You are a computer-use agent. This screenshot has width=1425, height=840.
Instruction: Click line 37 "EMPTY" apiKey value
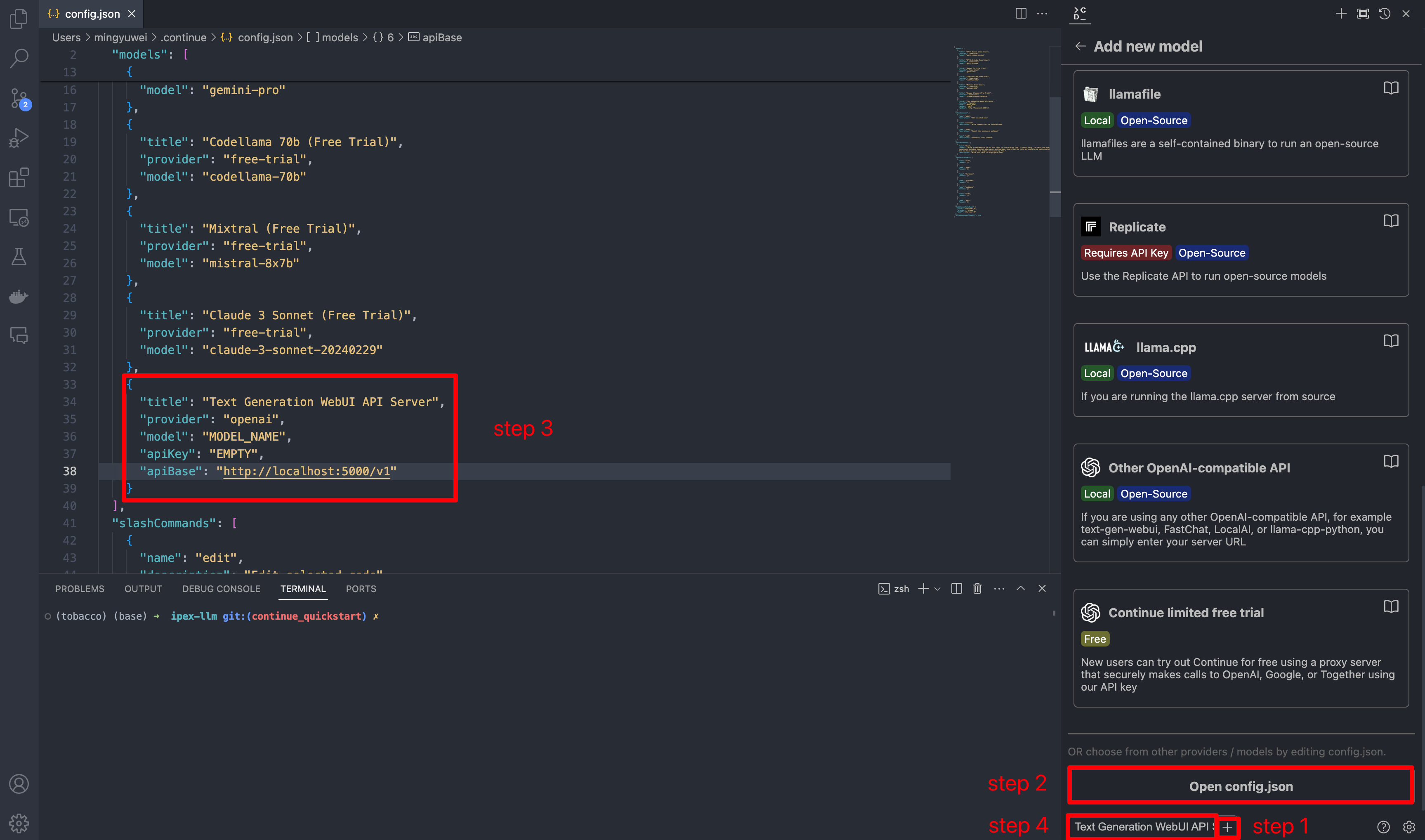click(x=233, y=454)
